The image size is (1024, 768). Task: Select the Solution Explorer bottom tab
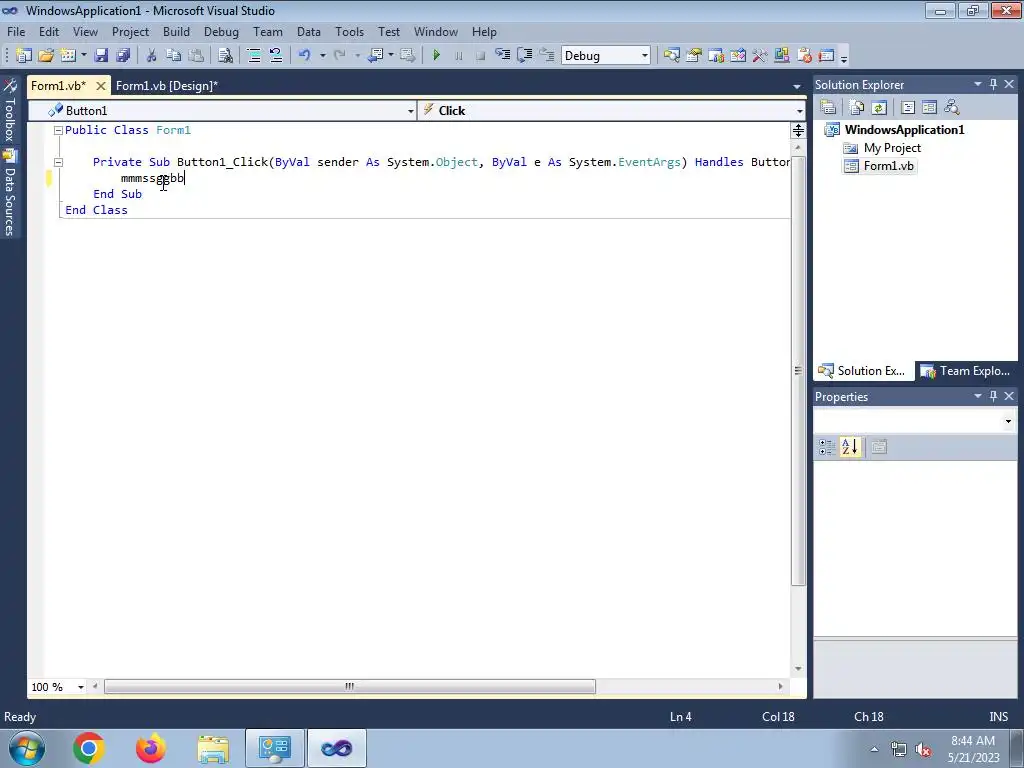862,371
